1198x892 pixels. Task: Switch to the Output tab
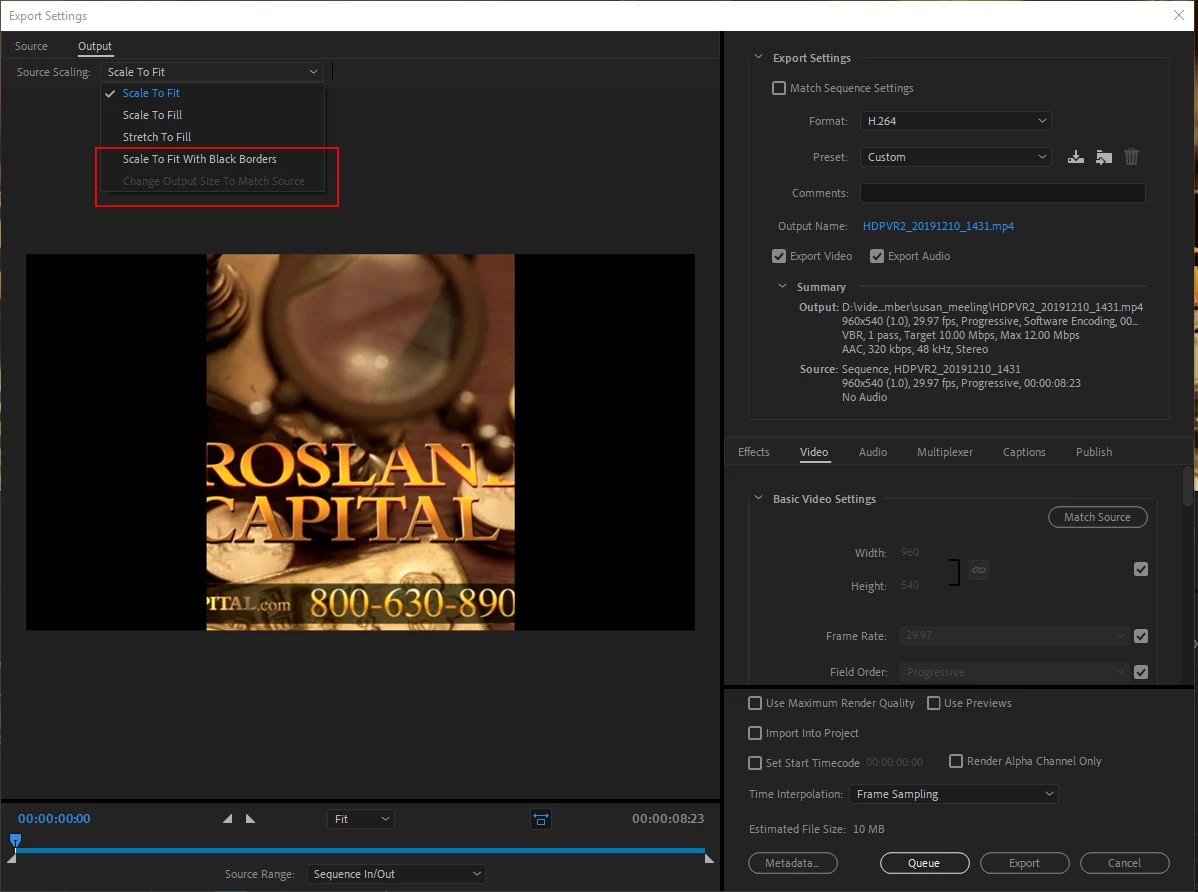coord(95,46)
